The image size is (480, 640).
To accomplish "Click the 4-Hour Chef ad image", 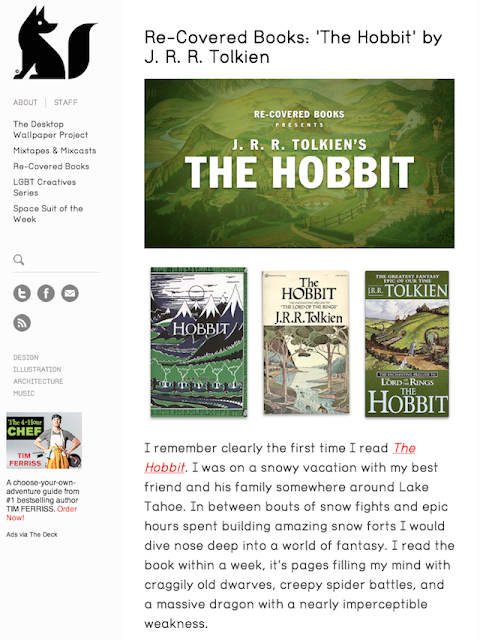I will coord(44,440).
